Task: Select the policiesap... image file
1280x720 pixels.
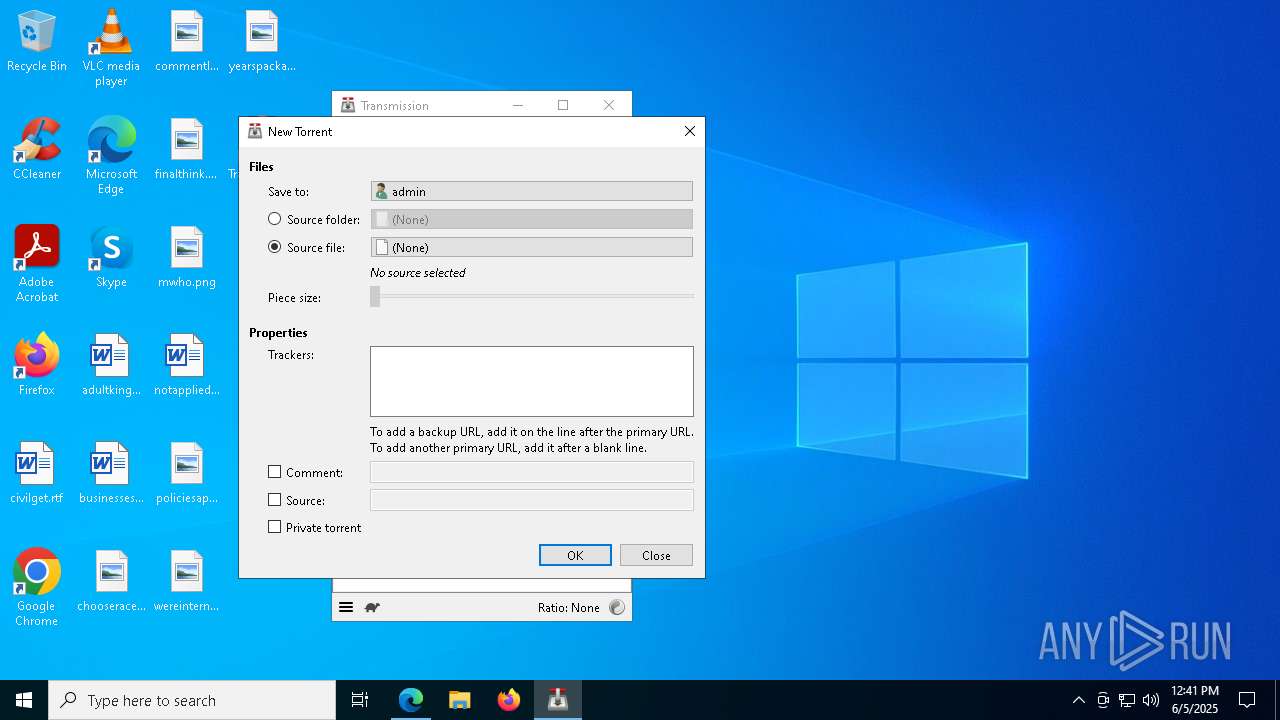Action: click(x=187, y=474)
